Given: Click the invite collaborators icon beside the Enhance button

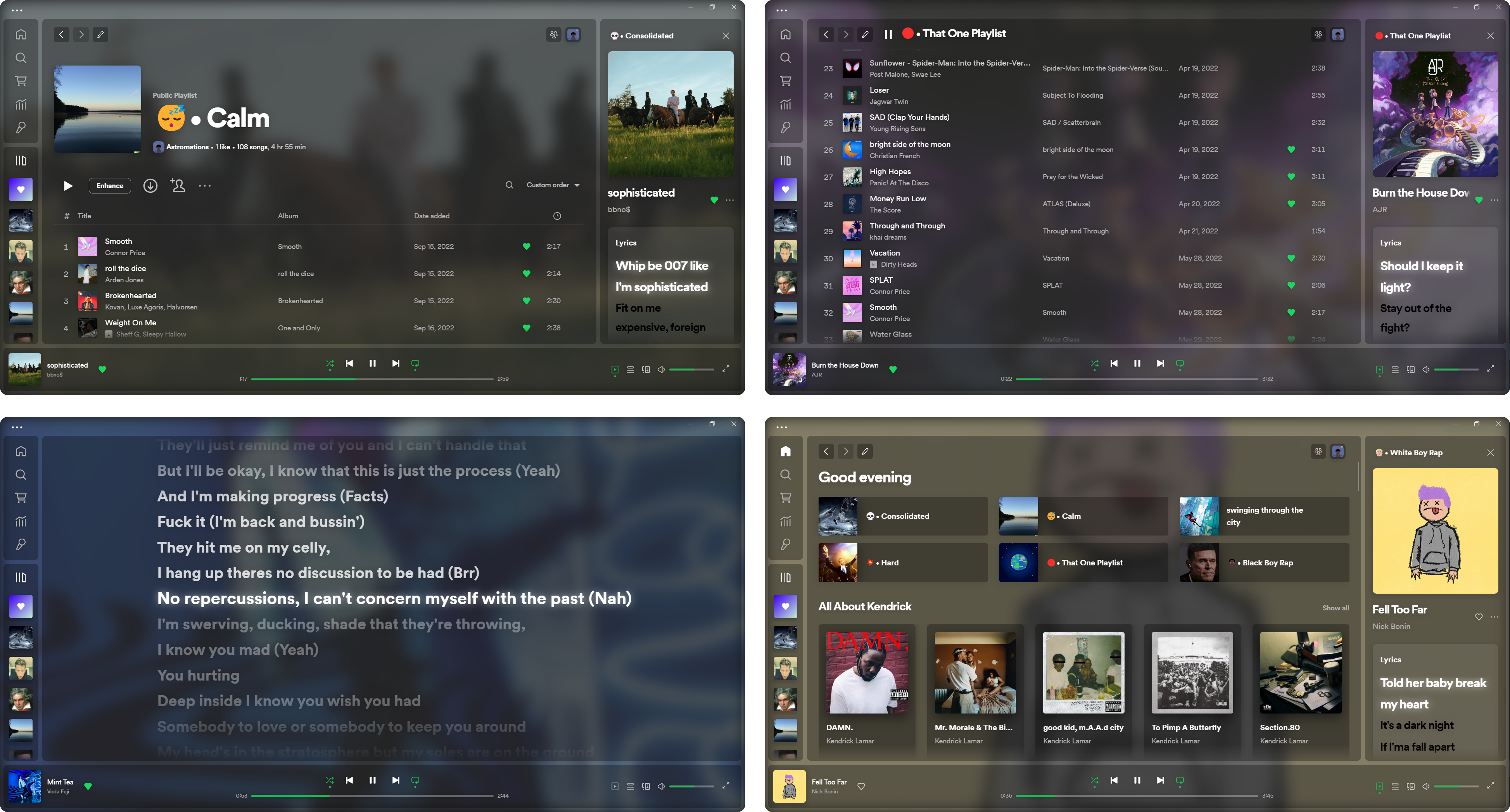Looking at the screenshot, I should 178,186.
